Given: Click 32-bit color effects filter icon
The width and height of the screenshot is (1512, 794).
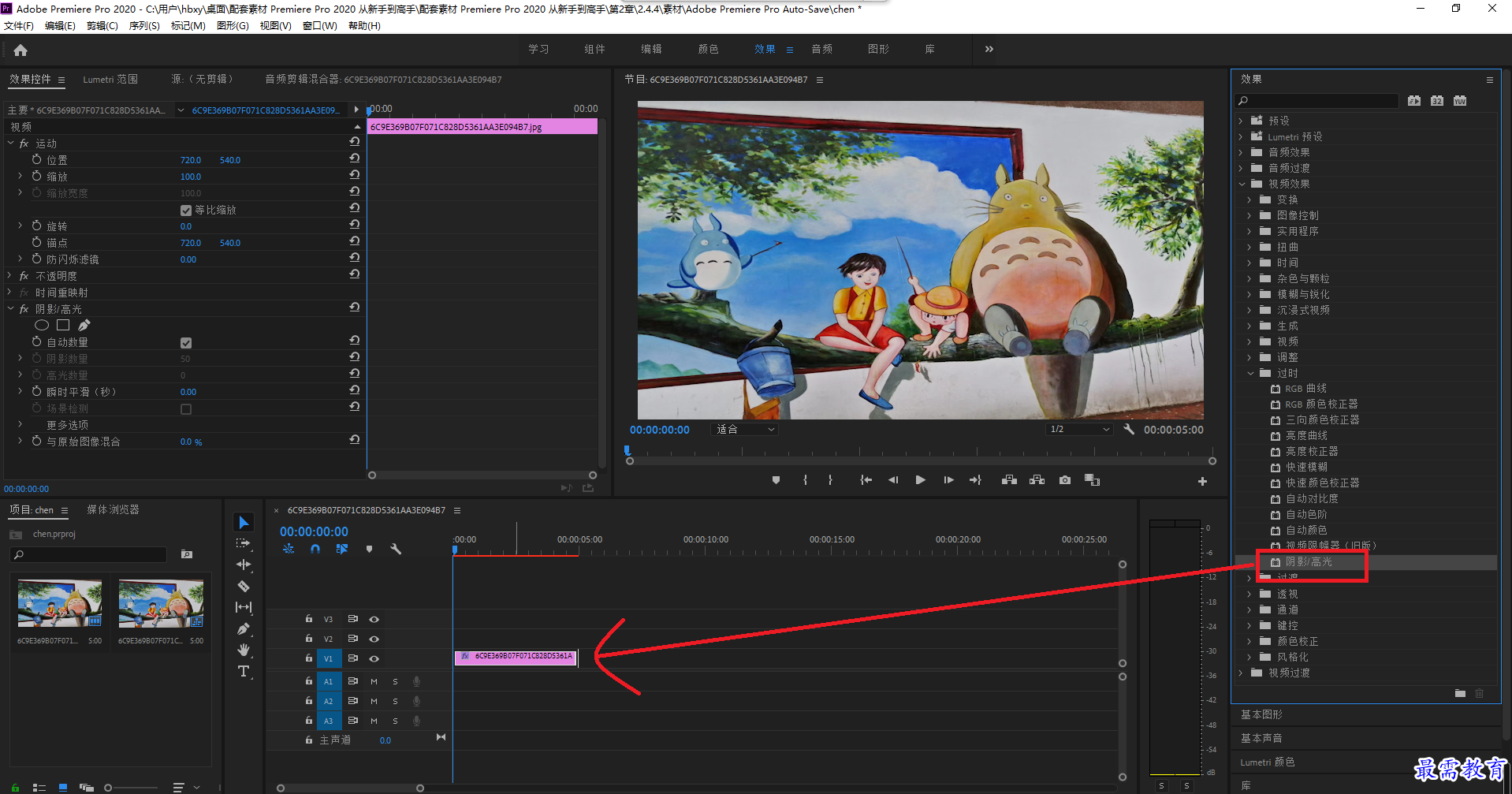Looking at the screenshot, I should (1437, 101).
